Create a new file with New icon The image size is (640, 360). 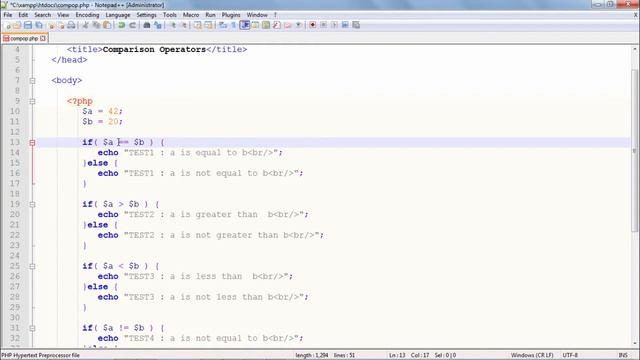coord(7,25)
